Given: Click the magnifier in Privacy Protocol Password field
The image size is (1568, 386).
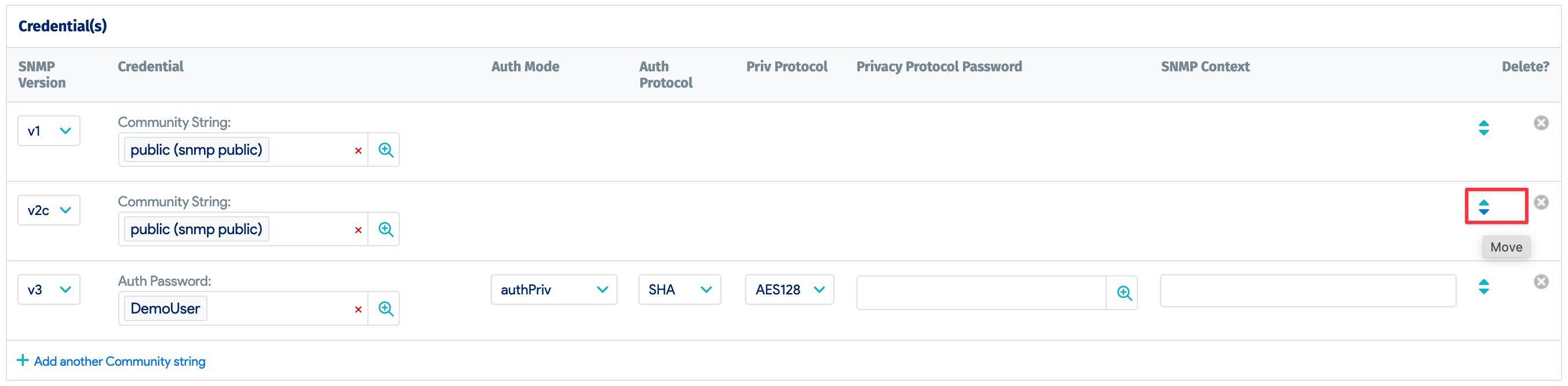Looking at the screenshot, I should (x=1123, y=293).
